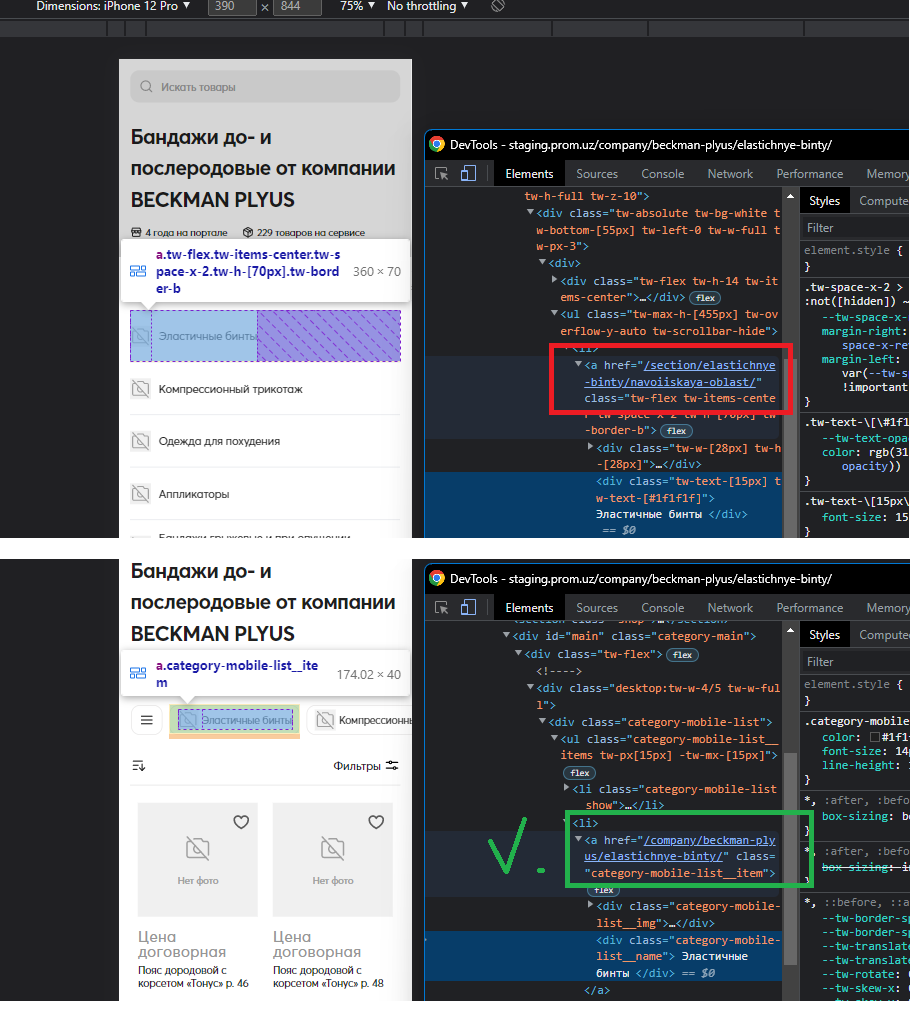Select the Sources tab in the upper DevTools
The image size is (920, 1028).
(597, 174)
